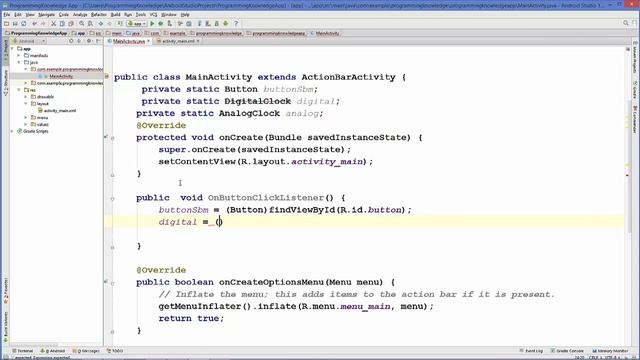Viewport: 640px width, 360px height.
Task: Click Attach debugger to process icon
Action: pos(169,24)
